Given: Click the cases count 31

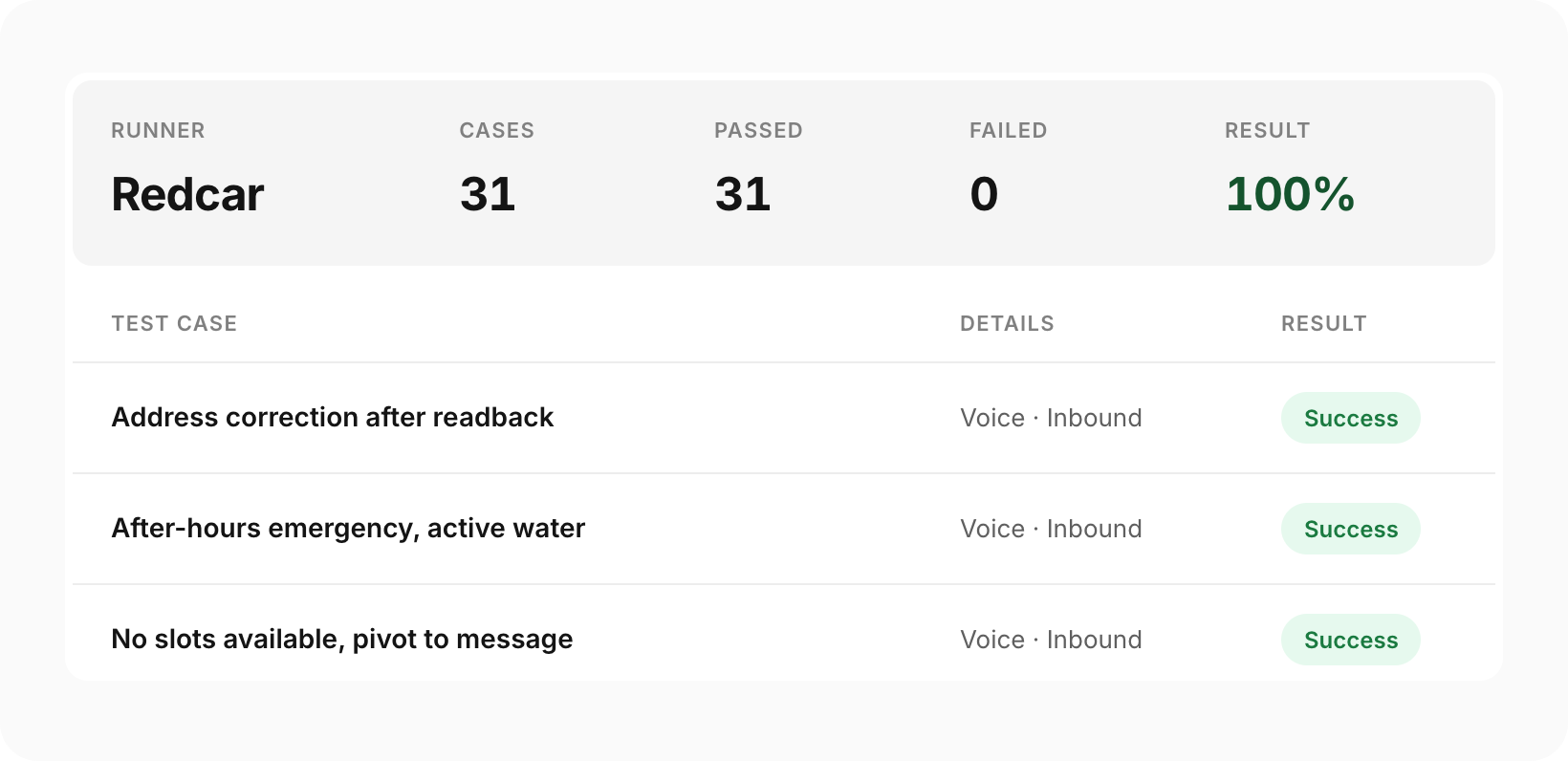Looking at the screenshot, I should (x=488, y=194).
